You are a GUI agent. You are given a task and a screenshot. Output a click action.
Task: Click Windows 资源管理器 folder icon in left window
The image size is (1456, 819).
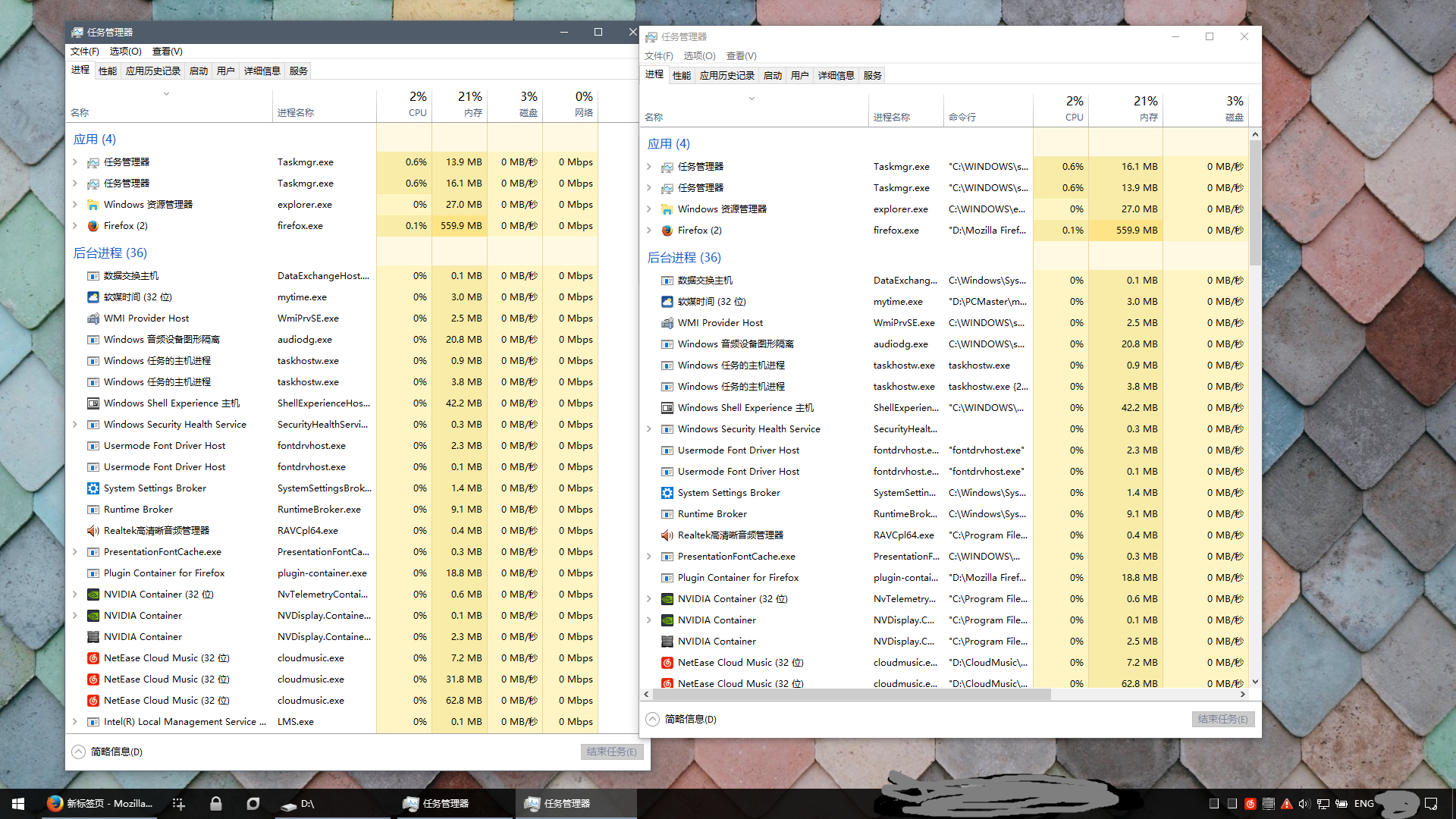[93, 205]
